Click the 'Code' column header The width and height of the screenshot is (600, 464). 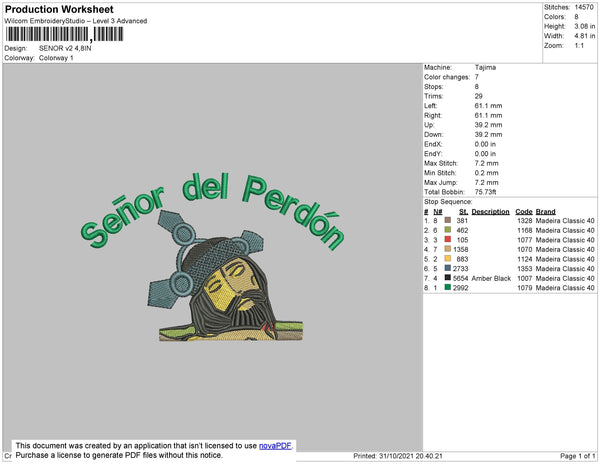[524, 212]
